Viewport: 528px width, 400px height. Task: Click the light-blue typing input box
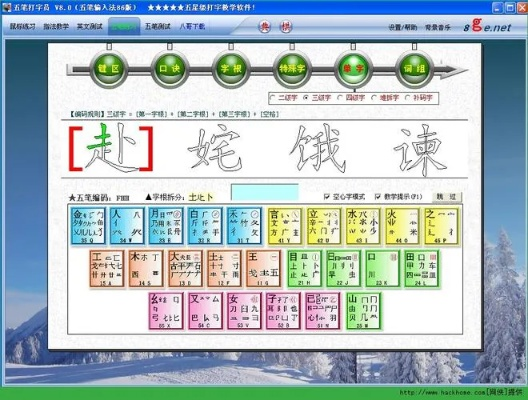click(x=265, y=192)
